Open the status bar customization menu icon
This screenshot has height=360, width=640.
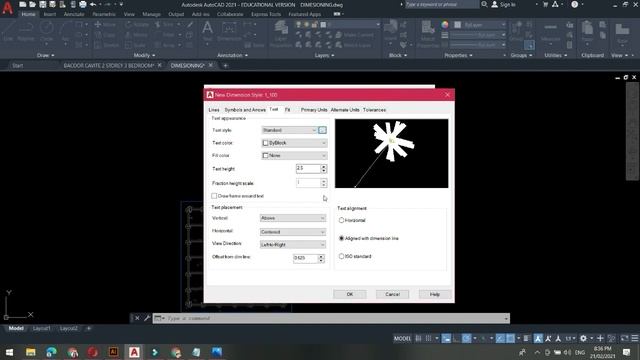click(x=635, y=338)
